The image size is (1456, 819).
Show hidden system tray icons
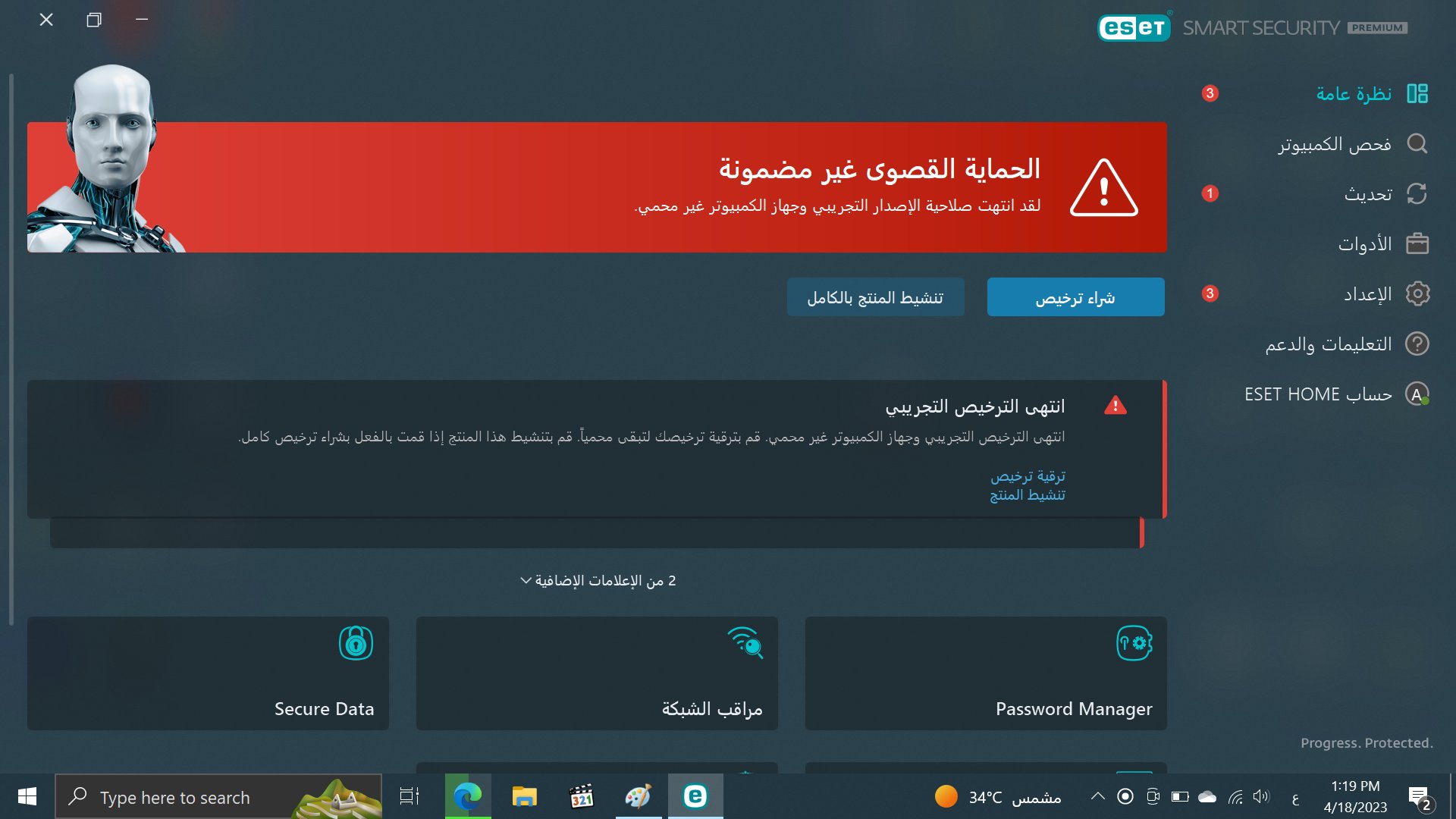[1097, 796]
